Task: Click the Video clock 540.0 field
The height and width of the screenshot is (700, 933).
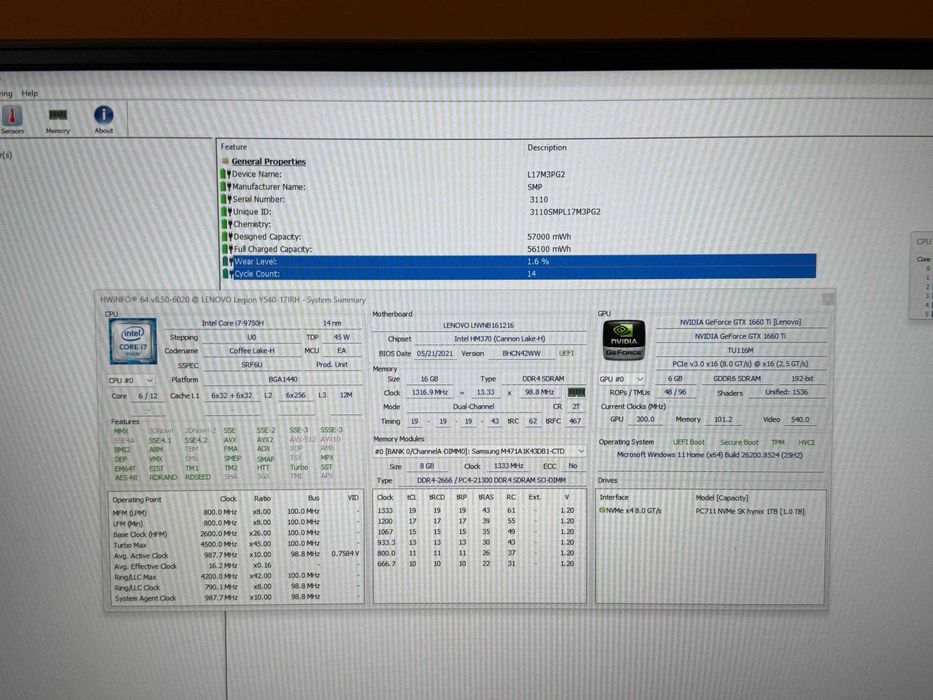Action: pos(800,420)
